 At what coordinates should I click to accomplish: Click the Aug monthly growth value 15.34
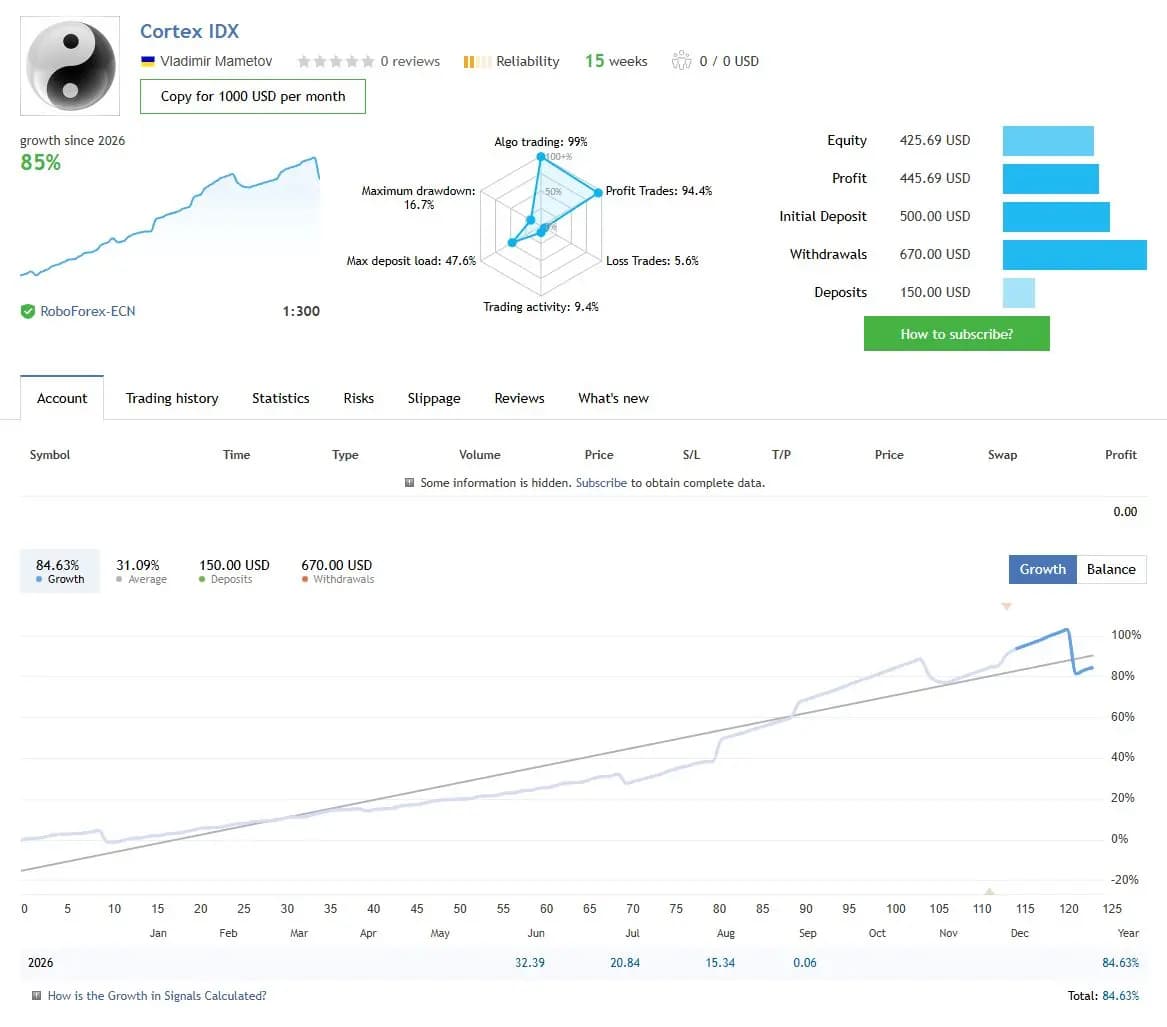coord(720,963)
